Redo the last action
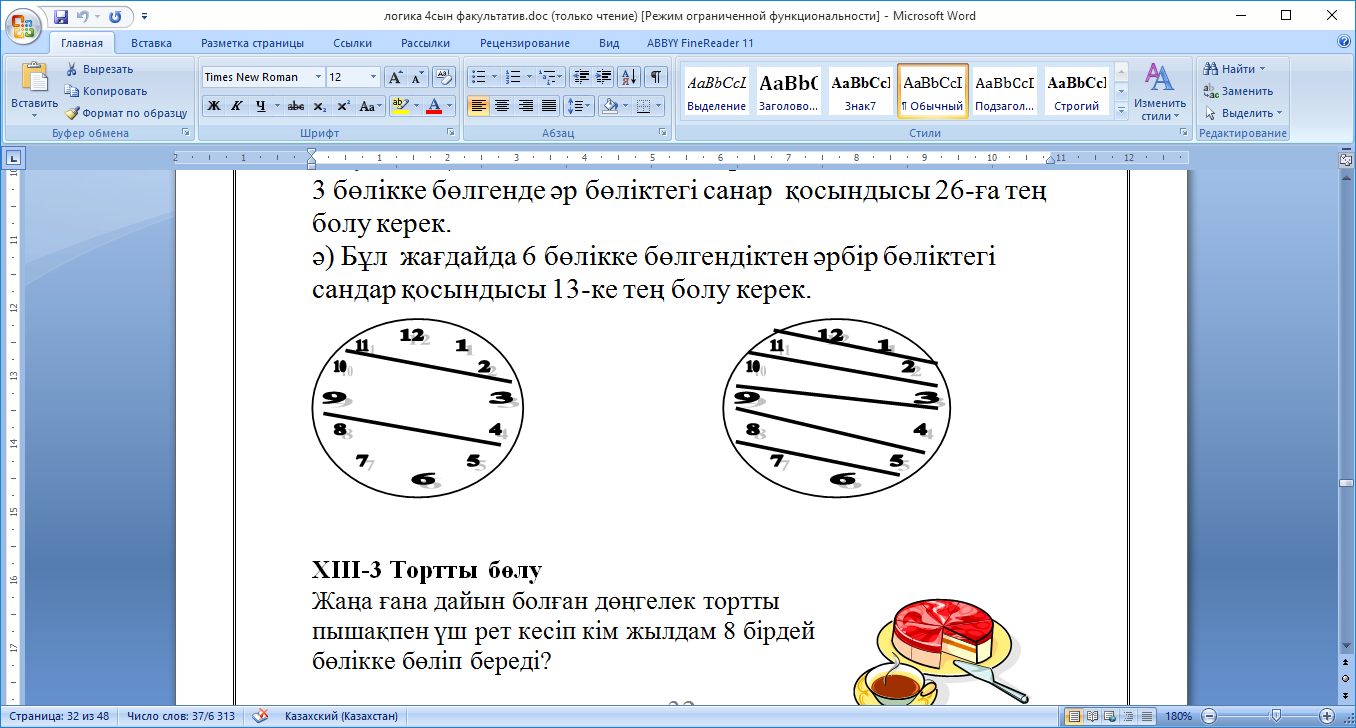 (x=114, y=17)
